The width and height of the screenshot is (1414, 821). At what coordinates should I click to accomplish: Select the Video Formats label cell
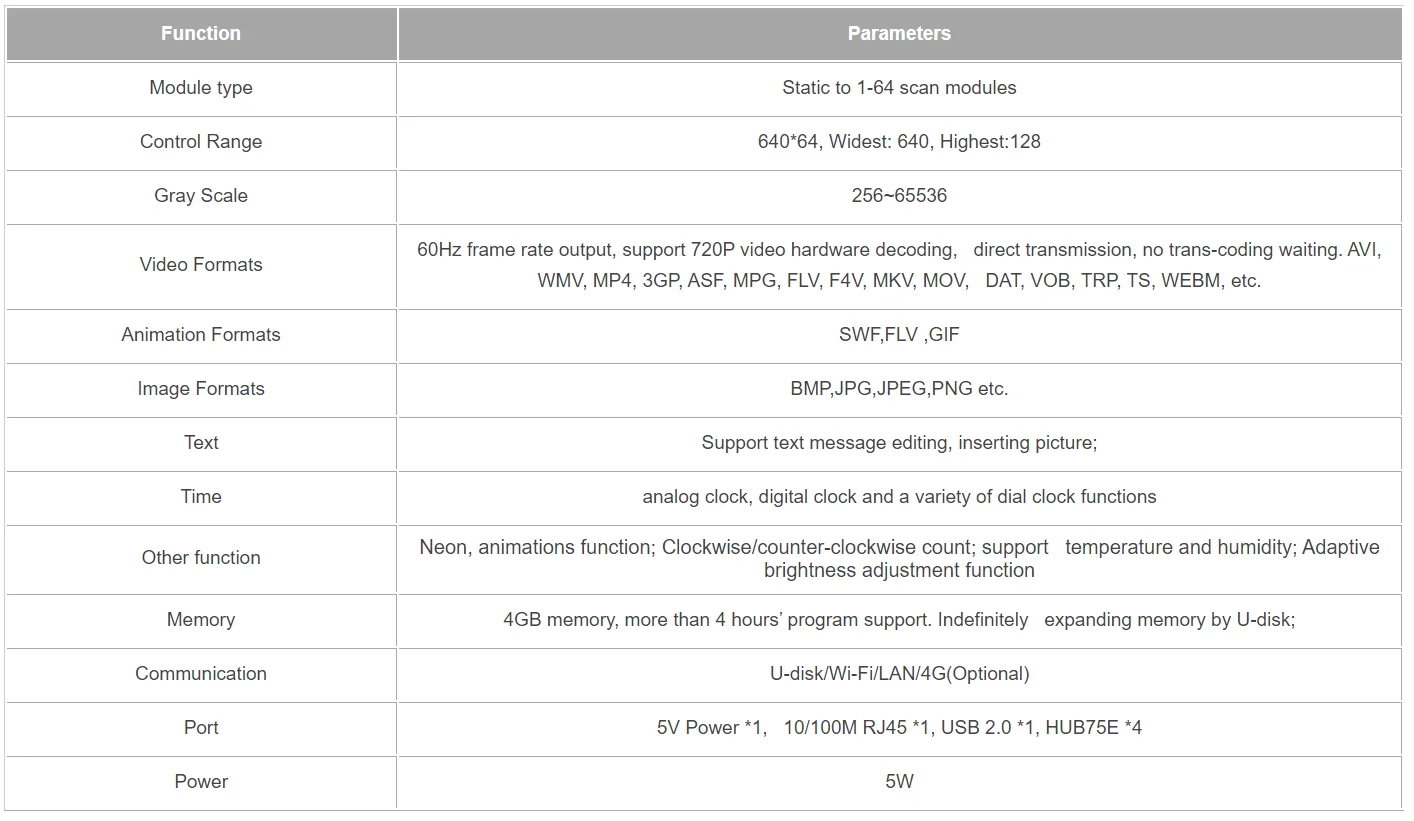201,265
